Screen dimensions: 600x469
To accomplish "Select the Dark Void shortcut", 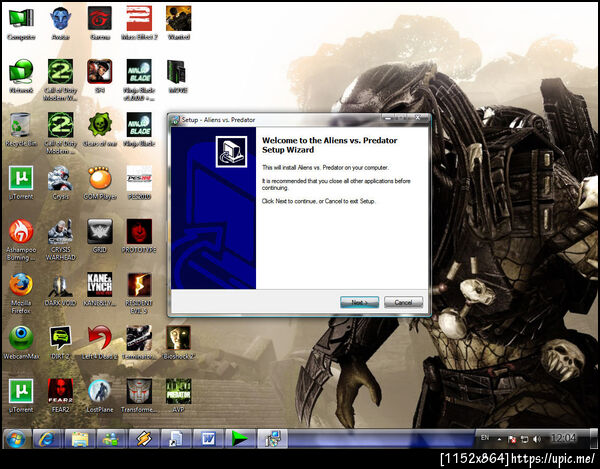I will click(60, 290).
